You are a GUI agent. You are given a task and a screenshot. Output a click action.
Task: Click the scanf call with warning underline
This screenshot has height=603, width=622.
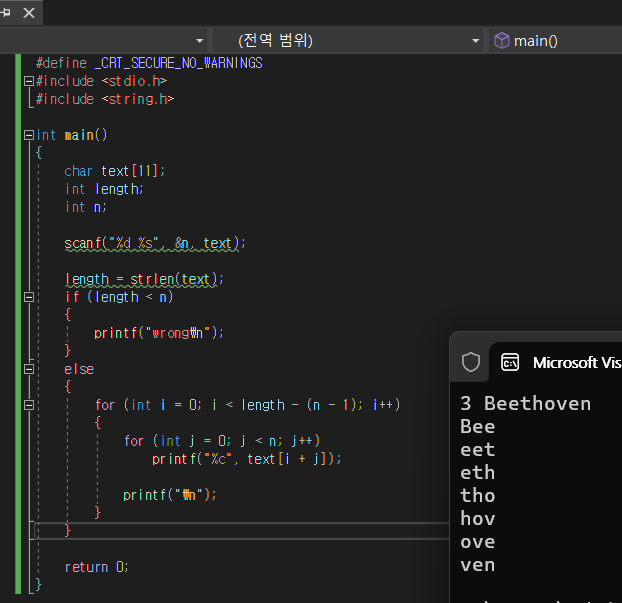[x=155, y=243]
